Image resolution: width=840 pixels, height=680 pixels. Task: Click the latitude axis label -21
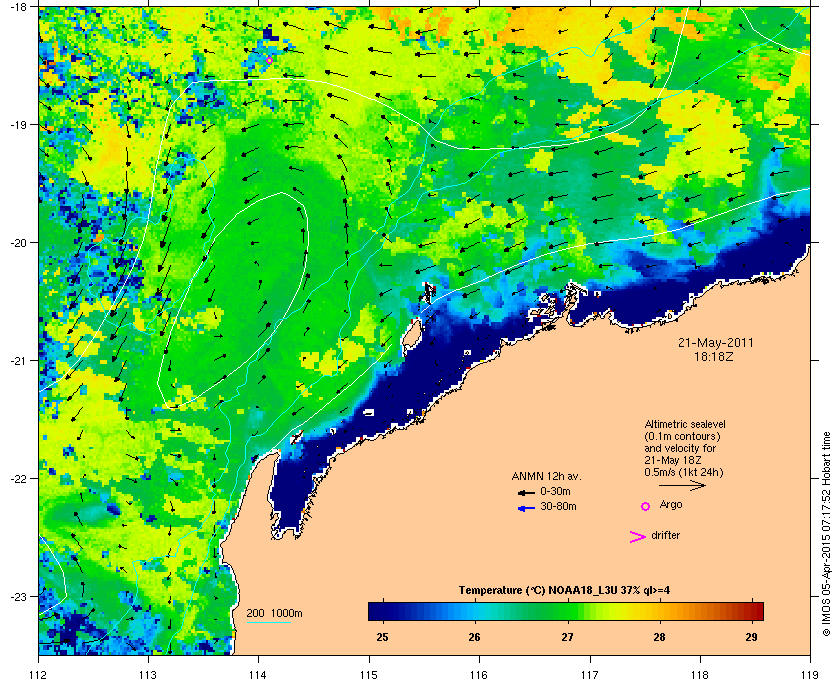click(x=18, y=361)
